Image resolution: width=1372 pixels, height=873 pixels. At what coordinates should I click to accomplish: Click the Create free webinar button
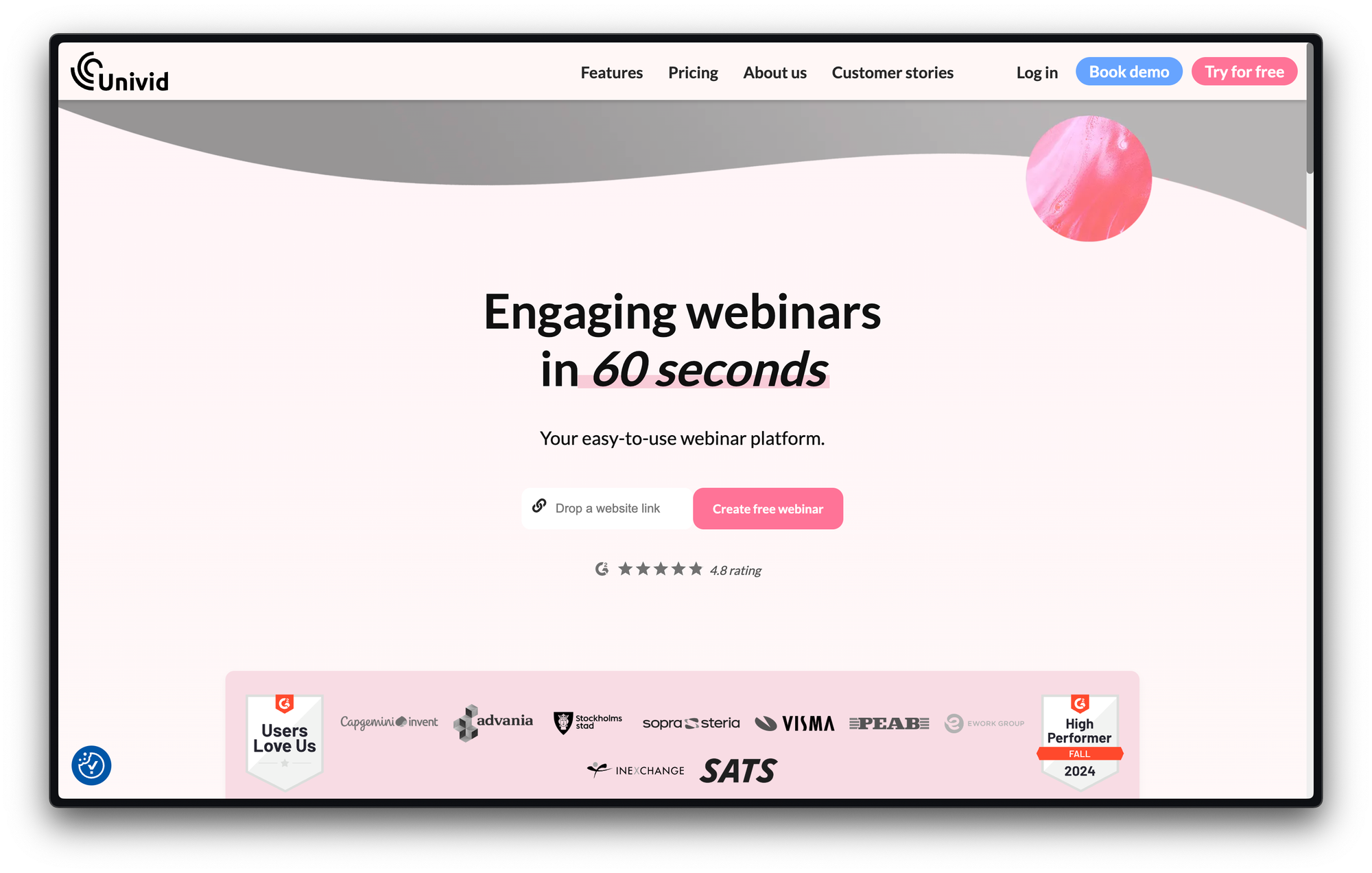[x=766, y=509]
